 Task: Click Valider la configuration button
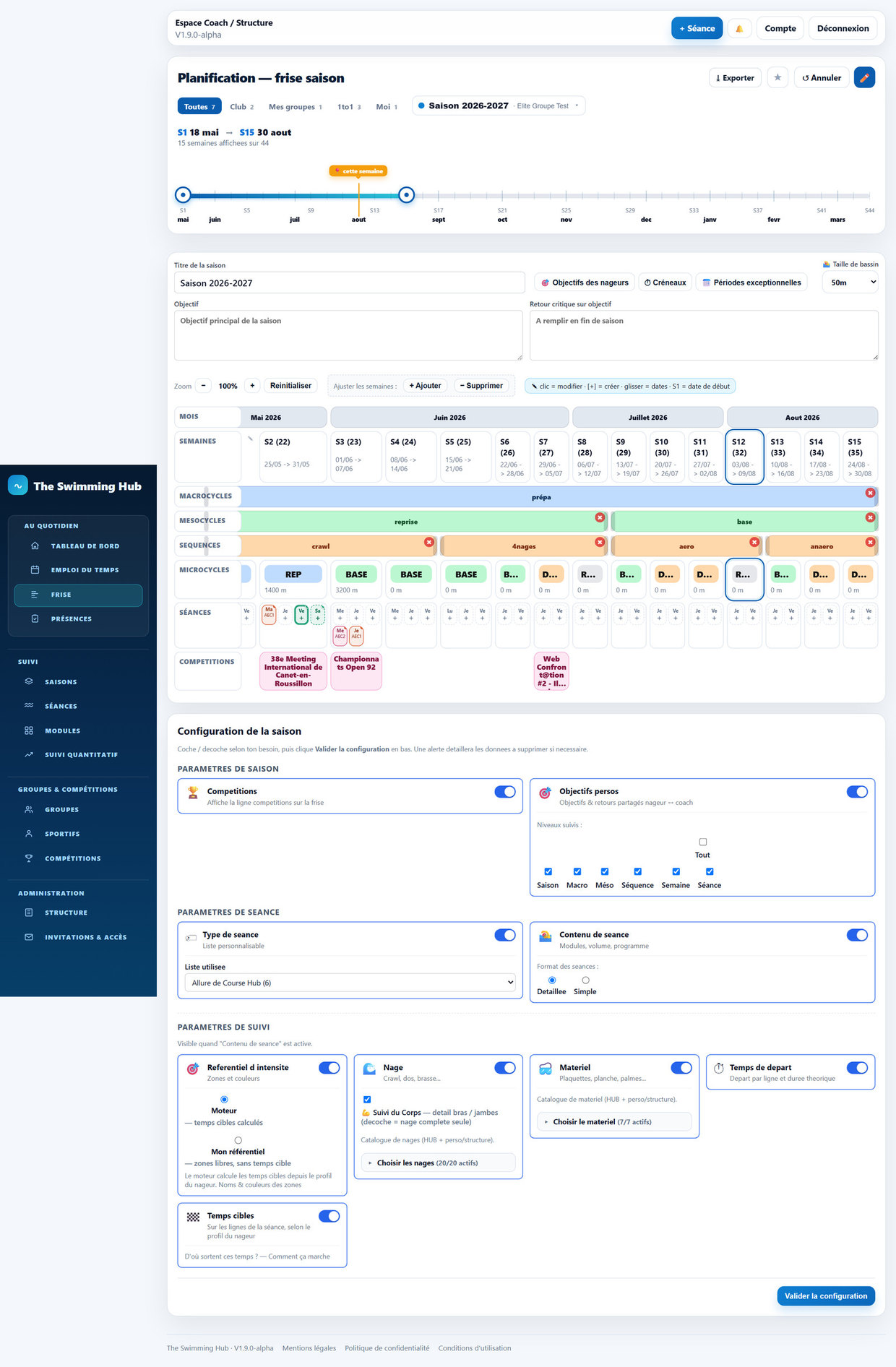click(x=825, y=1295)
